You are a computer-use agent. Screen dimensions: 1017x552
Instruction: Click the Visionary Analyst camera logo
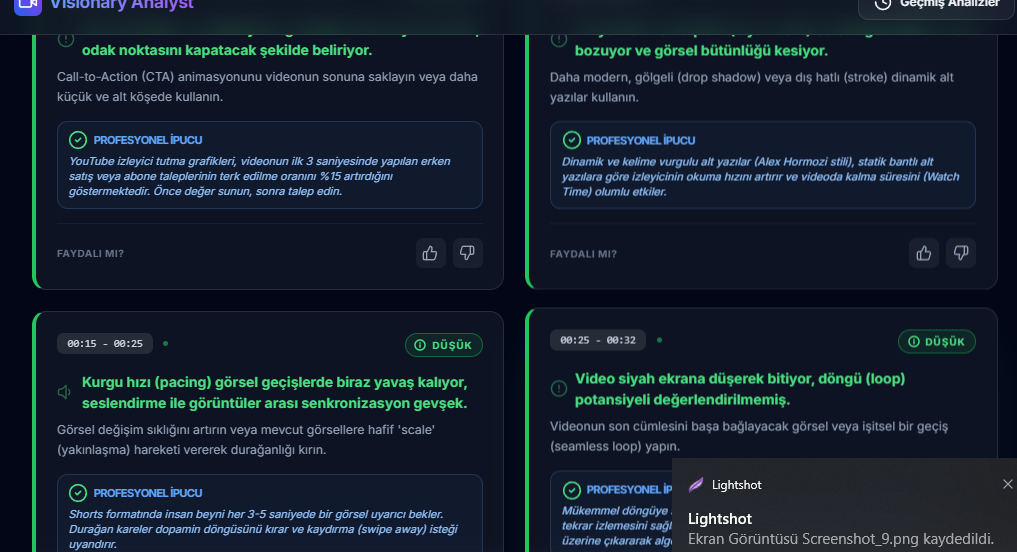pyautogui.click(x=27, y=5)
